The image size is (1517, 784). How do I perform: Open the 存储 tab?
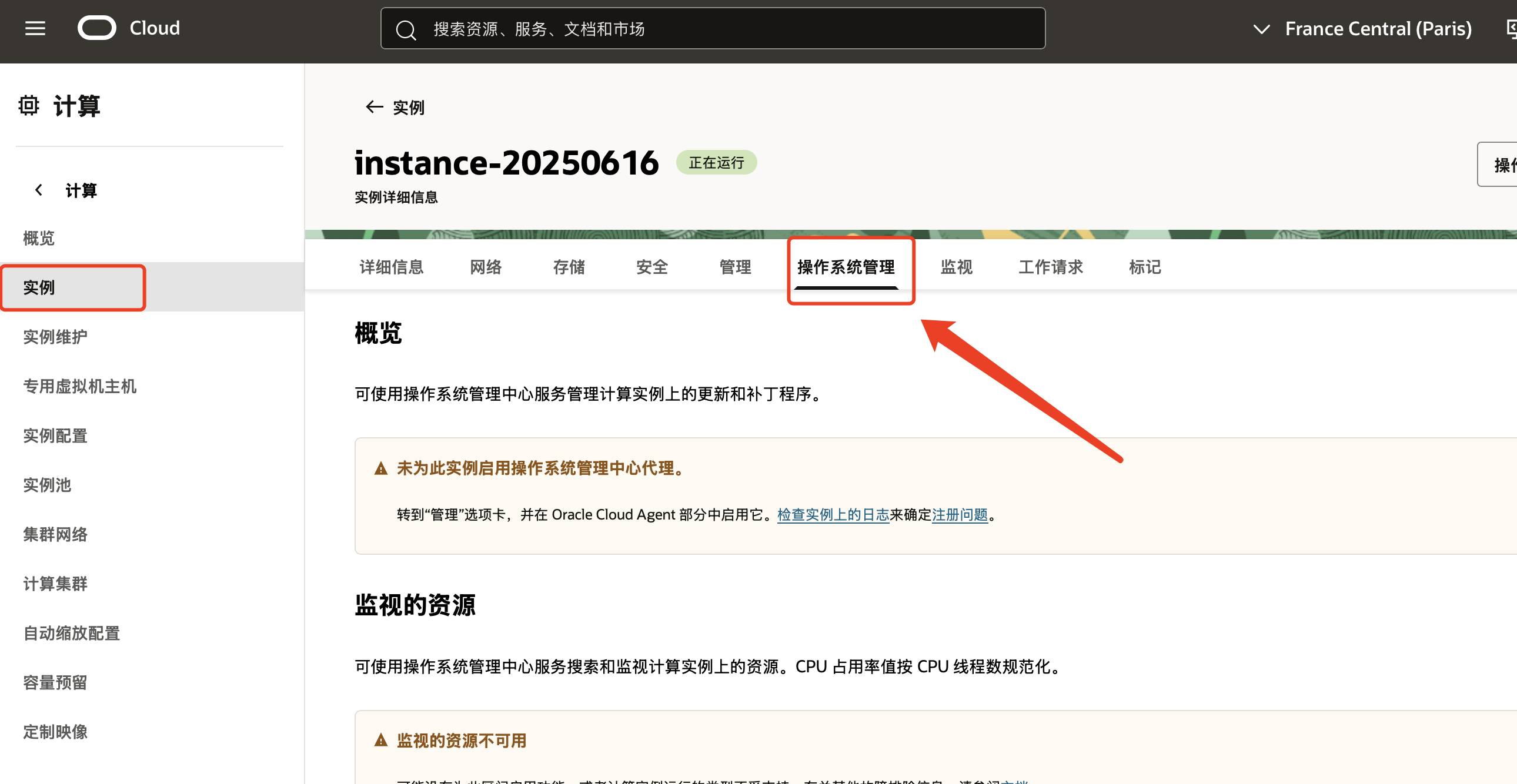(x=569, y=267)
